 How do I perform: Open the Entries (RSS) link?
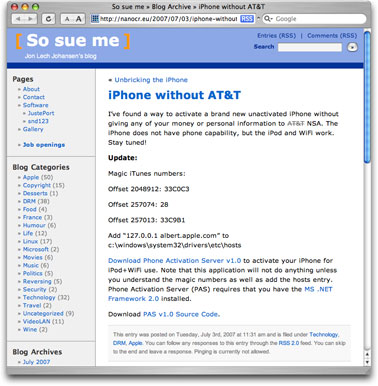(276, 35)
